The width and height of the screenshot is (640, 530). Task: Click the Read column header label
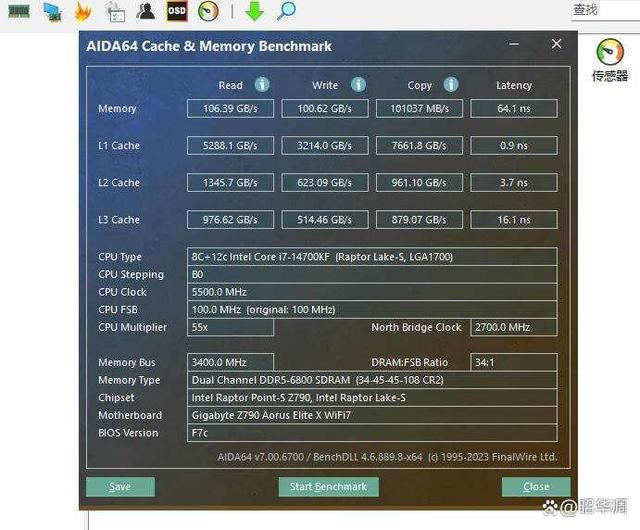coord(231,85)
